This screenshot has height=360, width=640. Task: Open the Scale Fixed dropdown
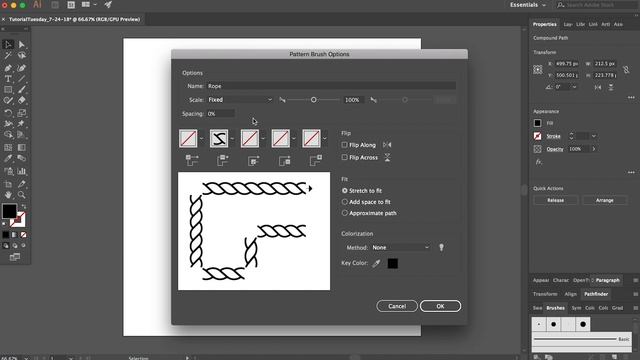(240, 100)
